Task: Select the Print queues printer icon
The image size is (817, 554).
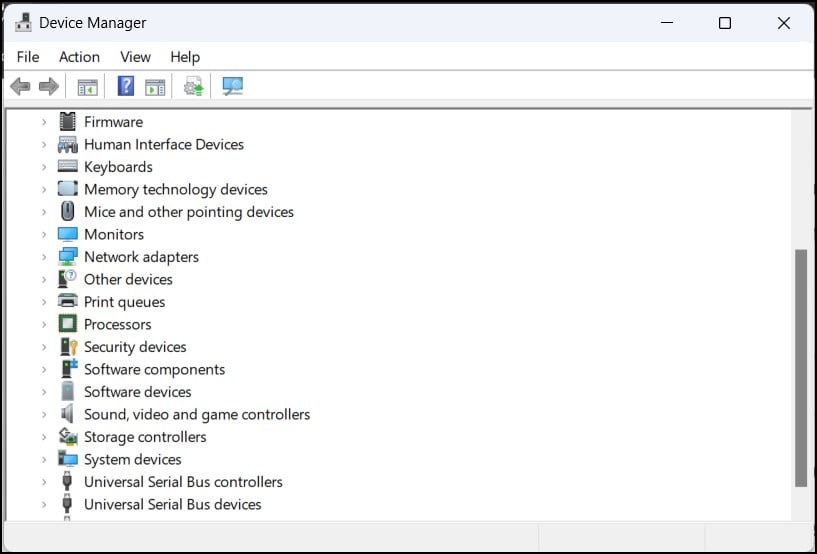Action: [x=67, y=301]
